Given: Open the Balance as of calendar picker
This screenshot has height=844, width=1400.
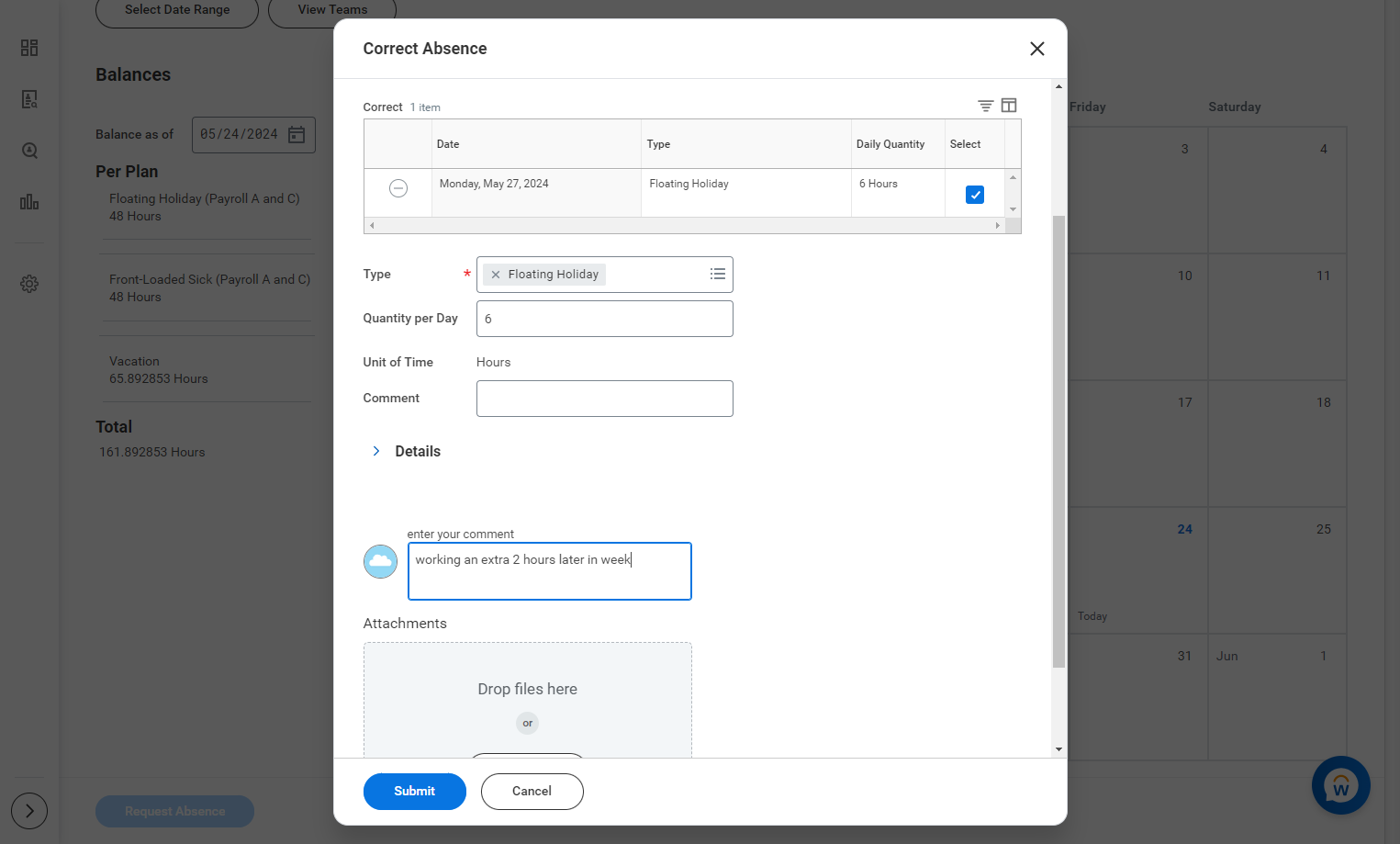Looking at the screenshot, I should point(297,135).
